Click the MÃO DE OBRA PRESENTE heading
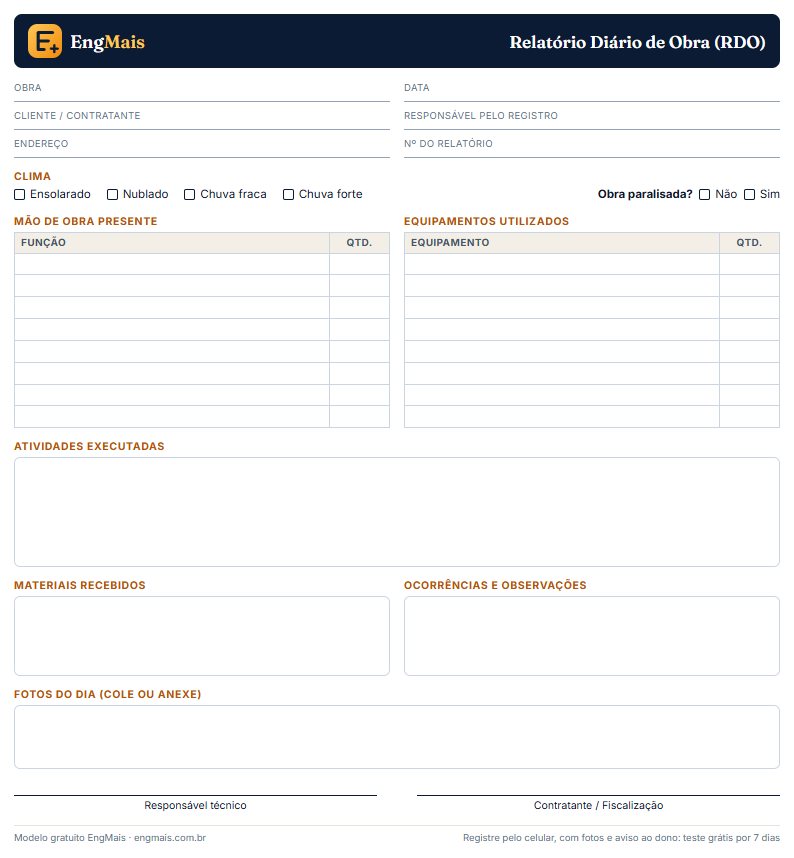 pos(85,221)
